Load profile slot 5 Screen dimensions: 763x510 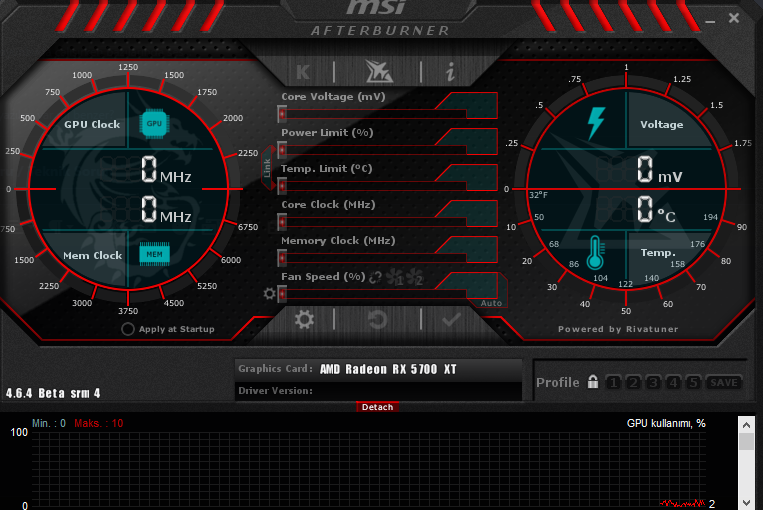click(693, 382)
